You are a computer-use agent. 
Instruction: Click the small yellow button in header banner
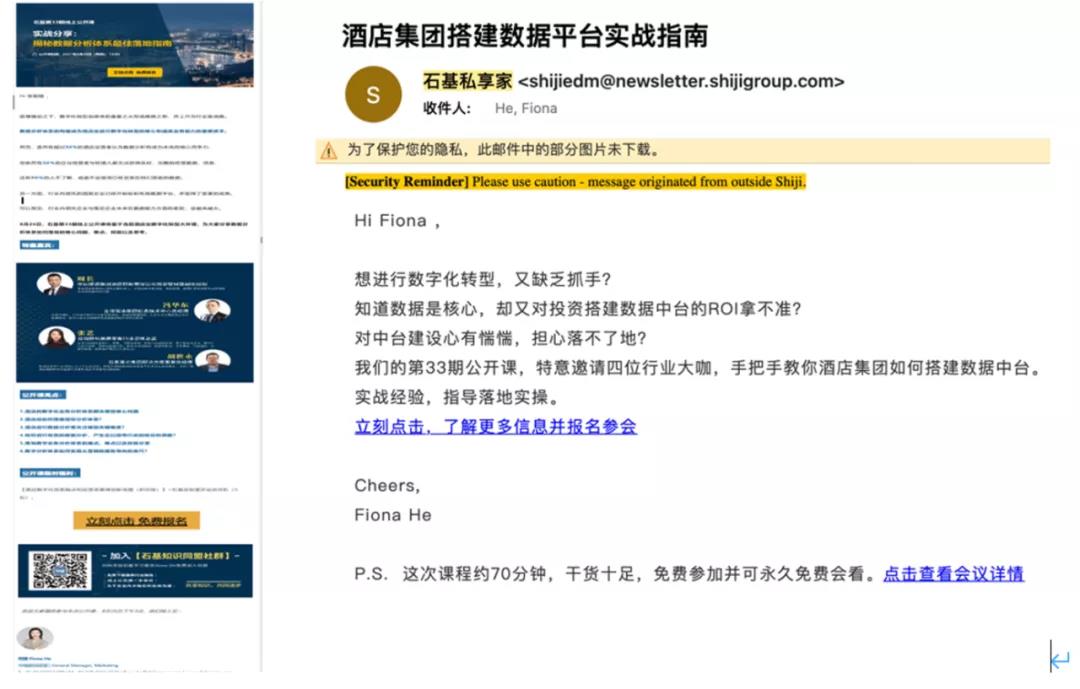tap(134, 72)
